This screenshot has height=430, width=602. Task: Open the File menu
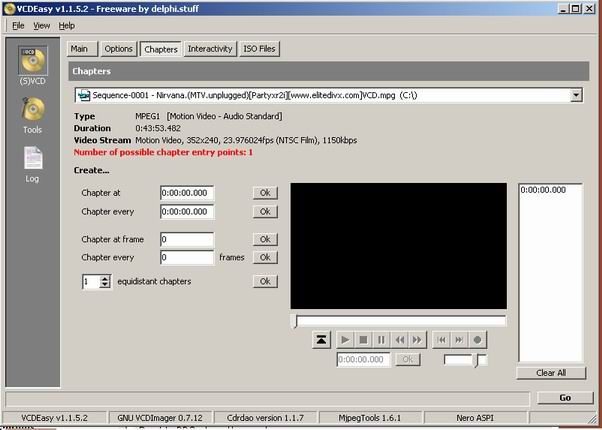18,26
